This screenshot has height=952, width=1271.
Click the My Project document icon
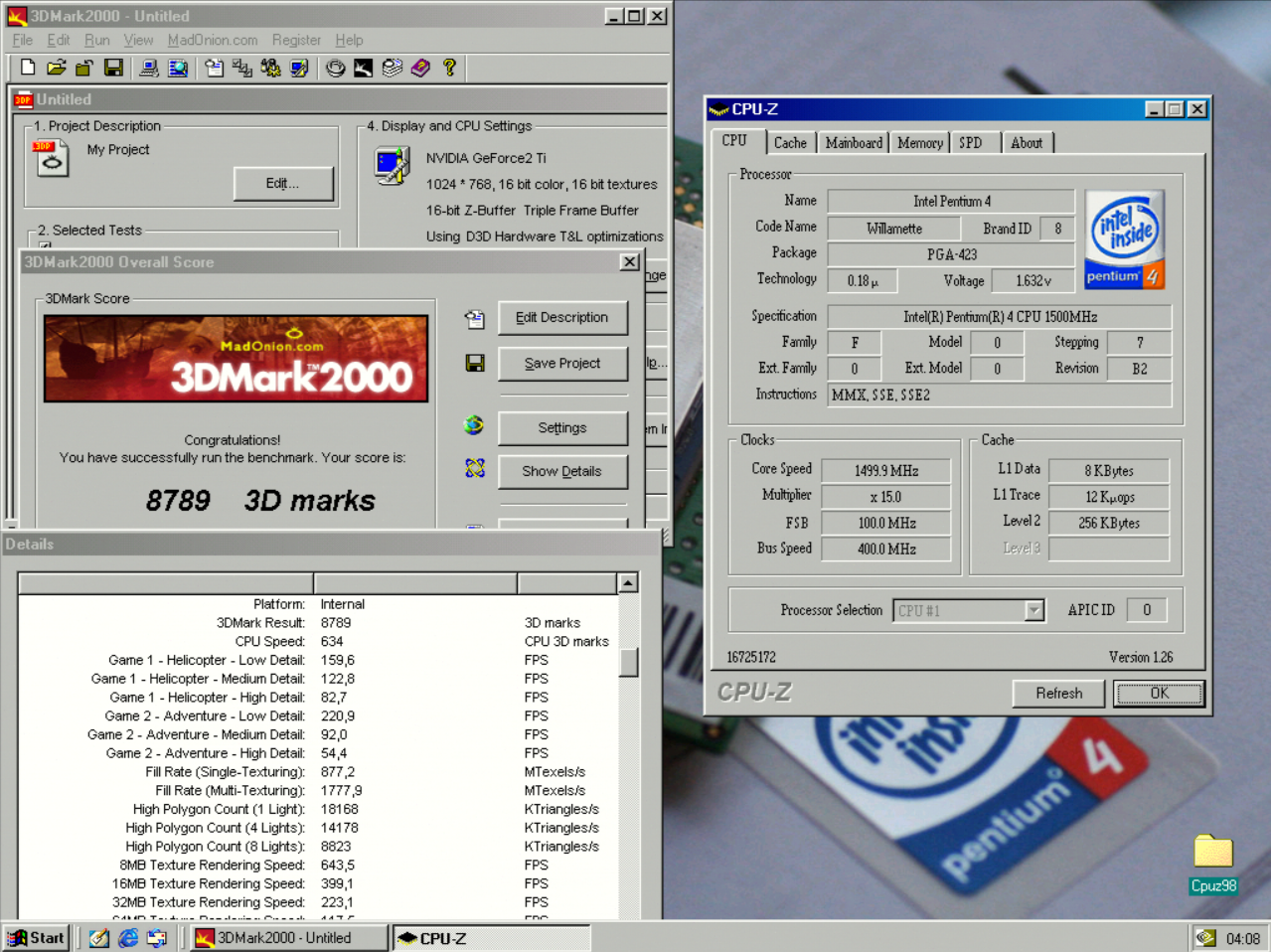(x=52, y=158)
